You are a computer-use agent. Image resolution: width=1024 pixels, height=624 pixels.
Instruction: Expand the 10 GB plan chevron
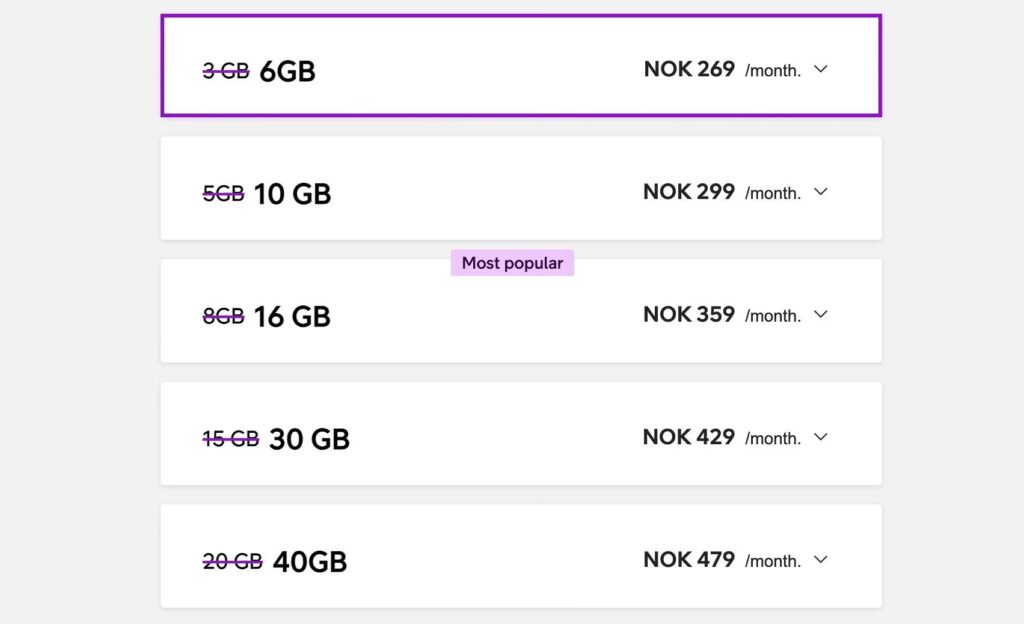pos(820,192)
